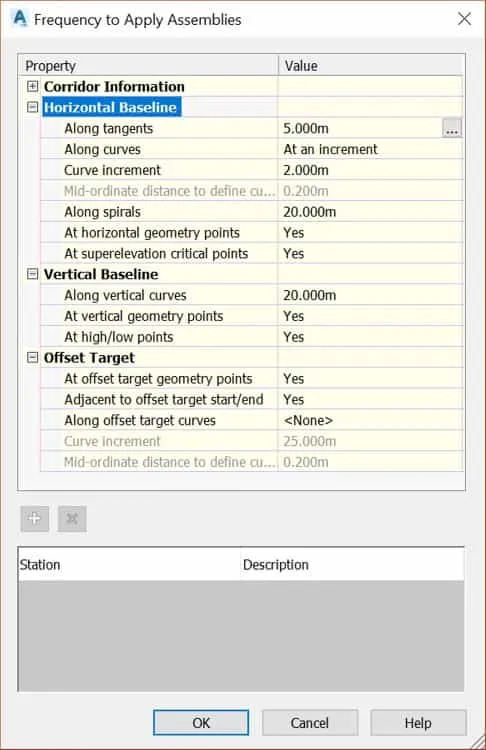
Task: Open the Along curves value dropdown
Action: coord(371,149)
